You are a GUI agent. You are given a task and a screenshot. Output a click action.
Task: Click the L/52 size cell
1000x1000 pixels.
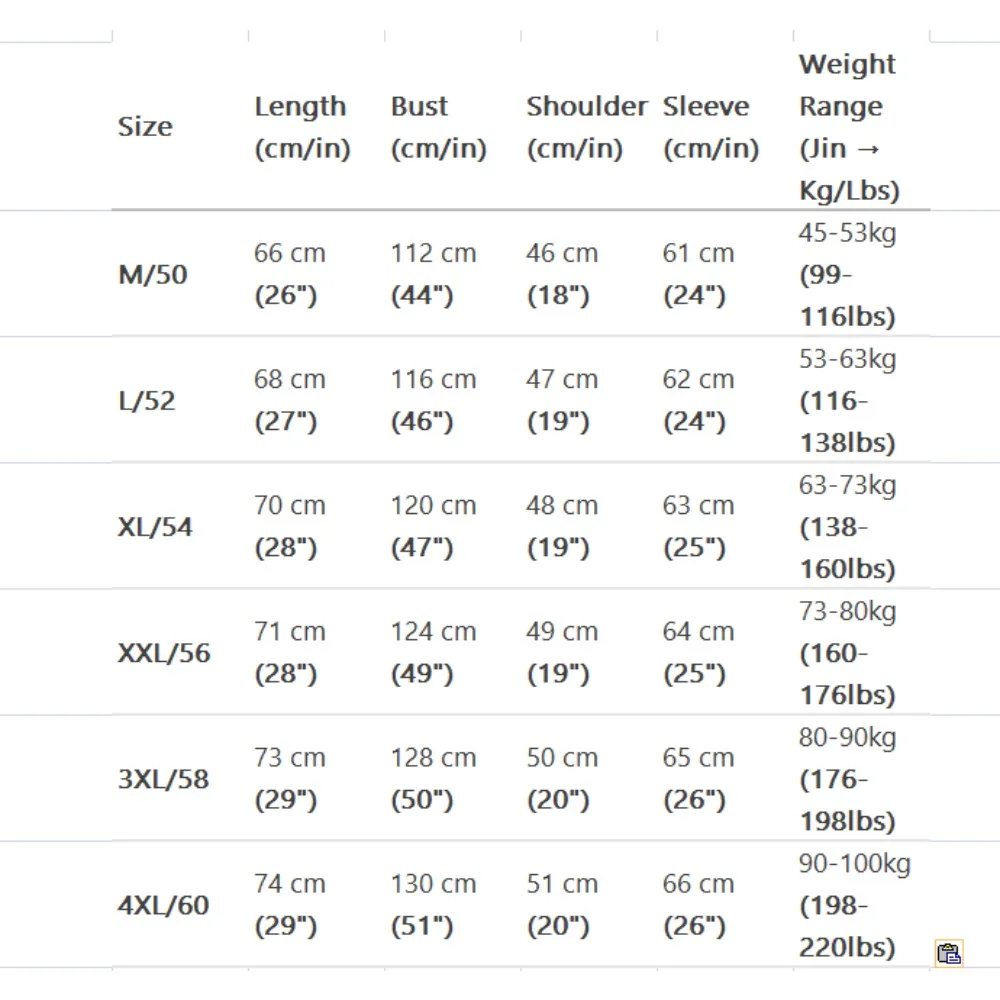click(x=147, y=401)
